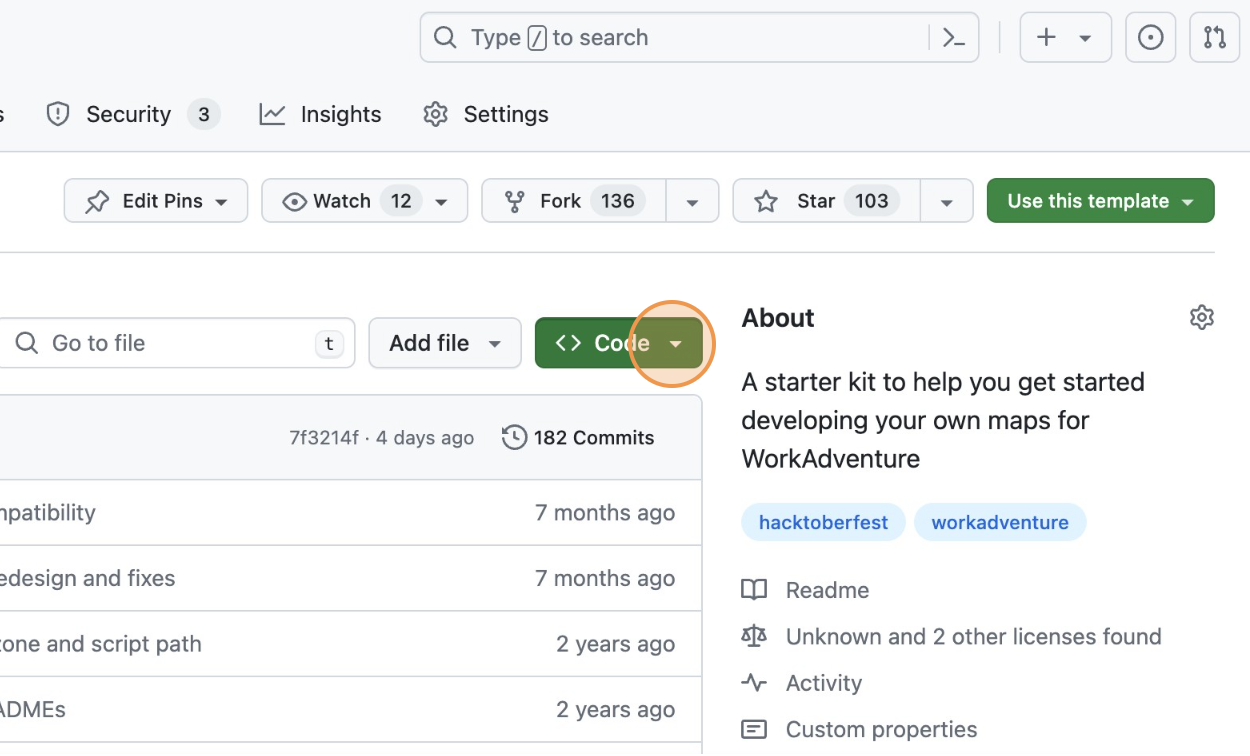Image resolution: width=1250 pixels, height=756 pixels.
Task: Click the Issues circle icon in header
Action: coord(1151,38)
